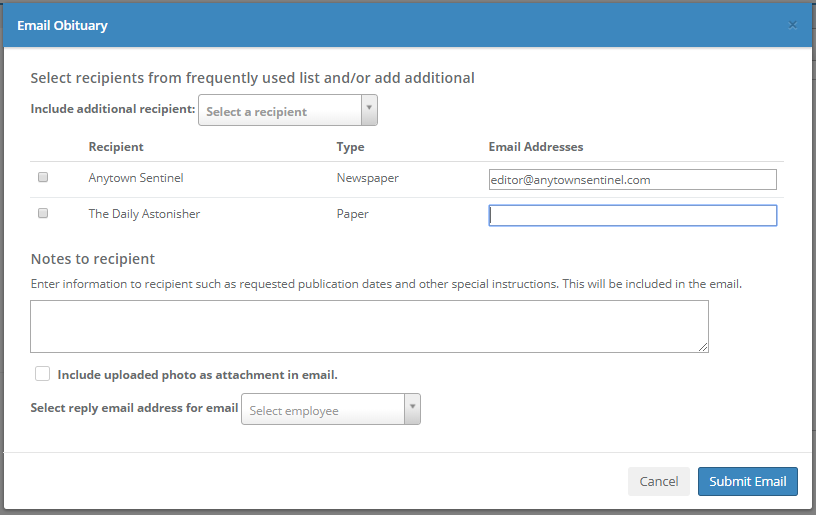Close the Email Obituary dialog

click(x=792, y=26)
